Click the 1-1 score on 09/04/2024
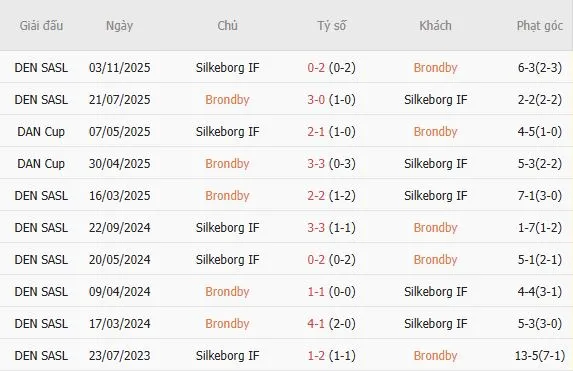The width and height of the screenshot is (573, 371). tap(316, 292)
